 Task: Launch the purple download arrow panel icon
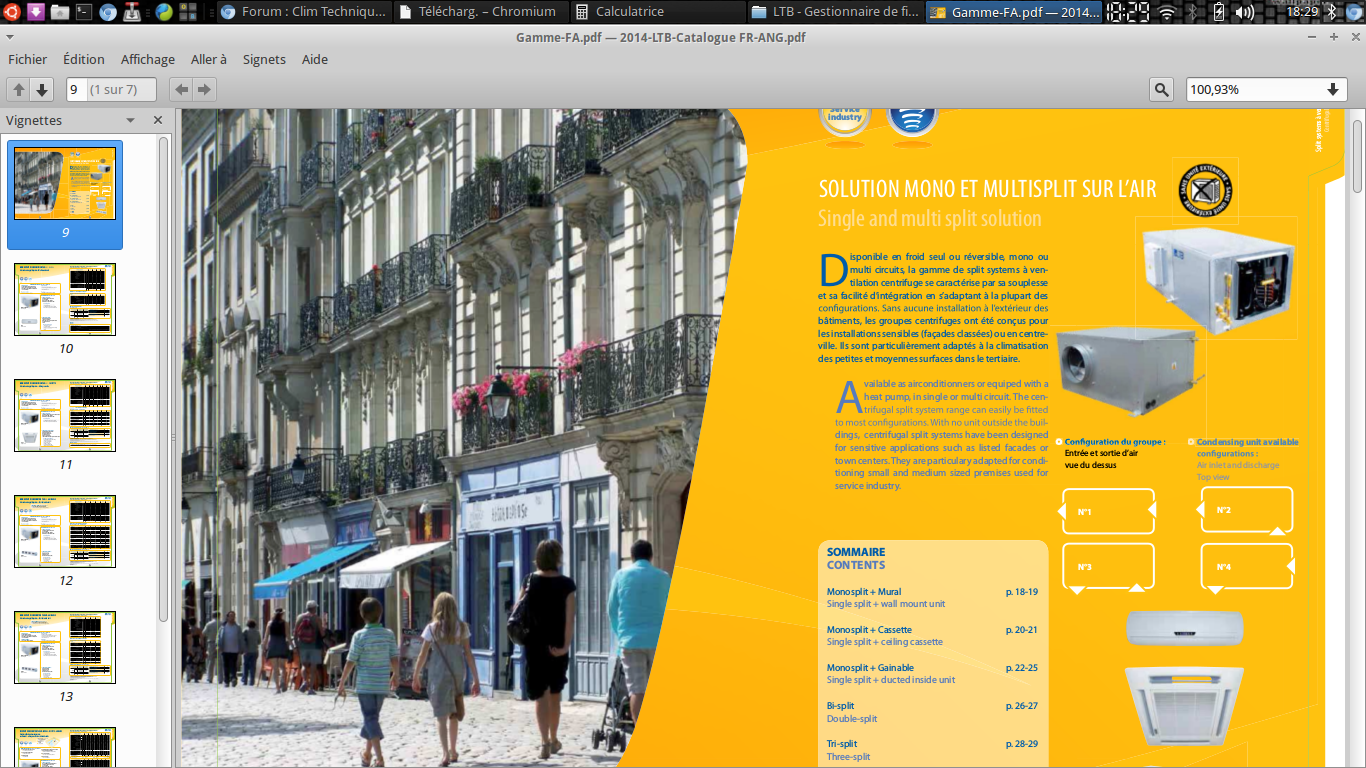[35, 12]
